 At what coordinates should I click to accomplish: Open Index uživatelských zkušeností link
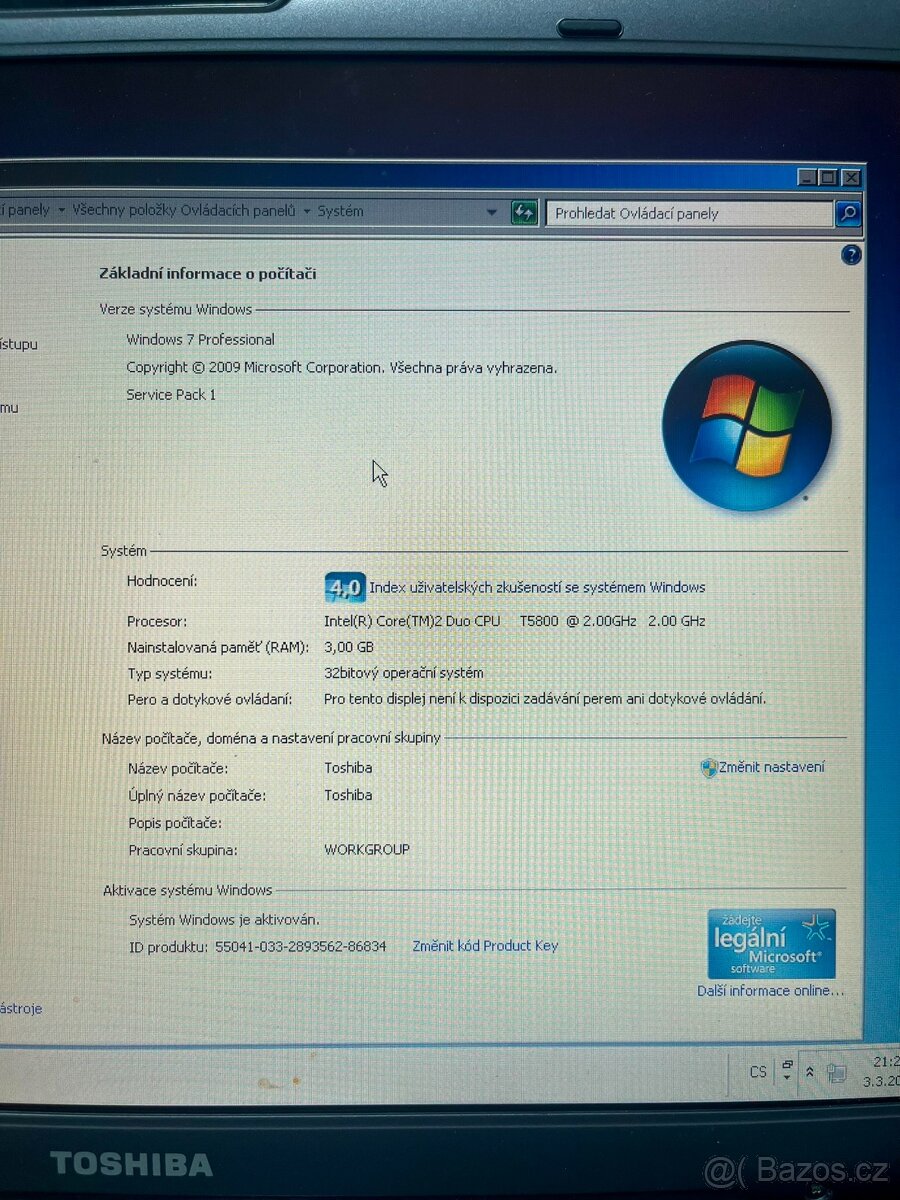pos(537,587)
